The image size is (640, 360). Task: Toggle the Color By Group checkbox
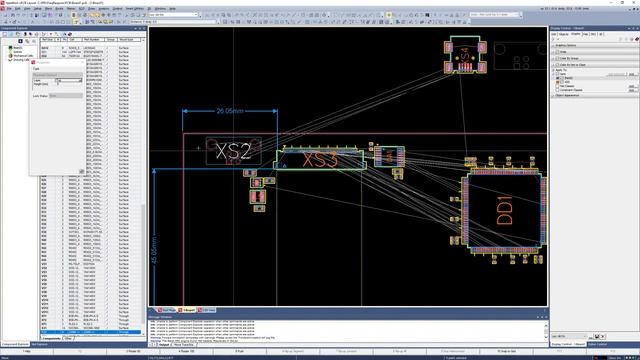pos(558,58)
